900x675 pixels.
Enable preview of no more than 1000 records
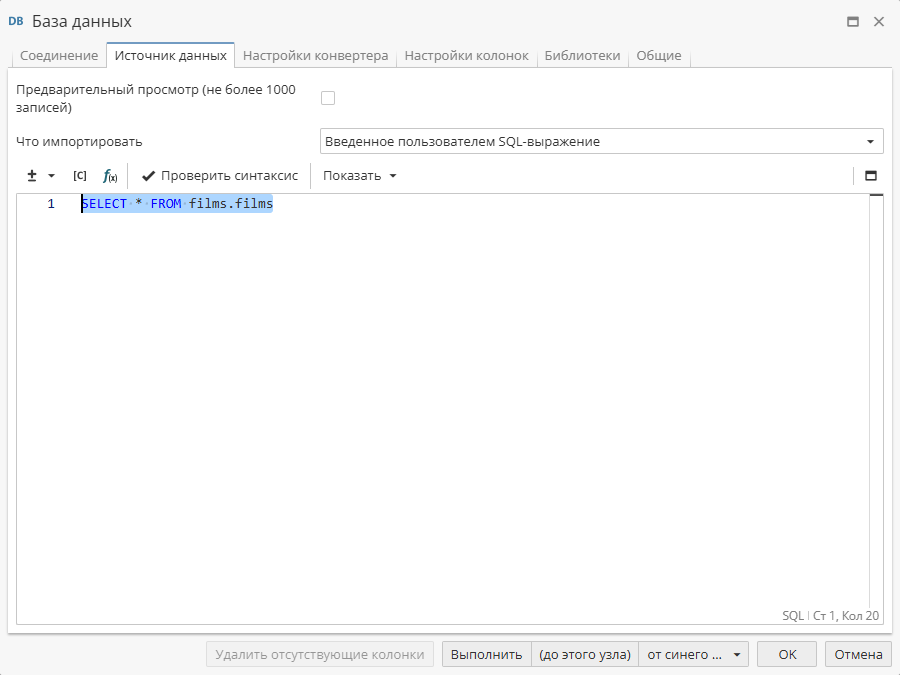328,96
